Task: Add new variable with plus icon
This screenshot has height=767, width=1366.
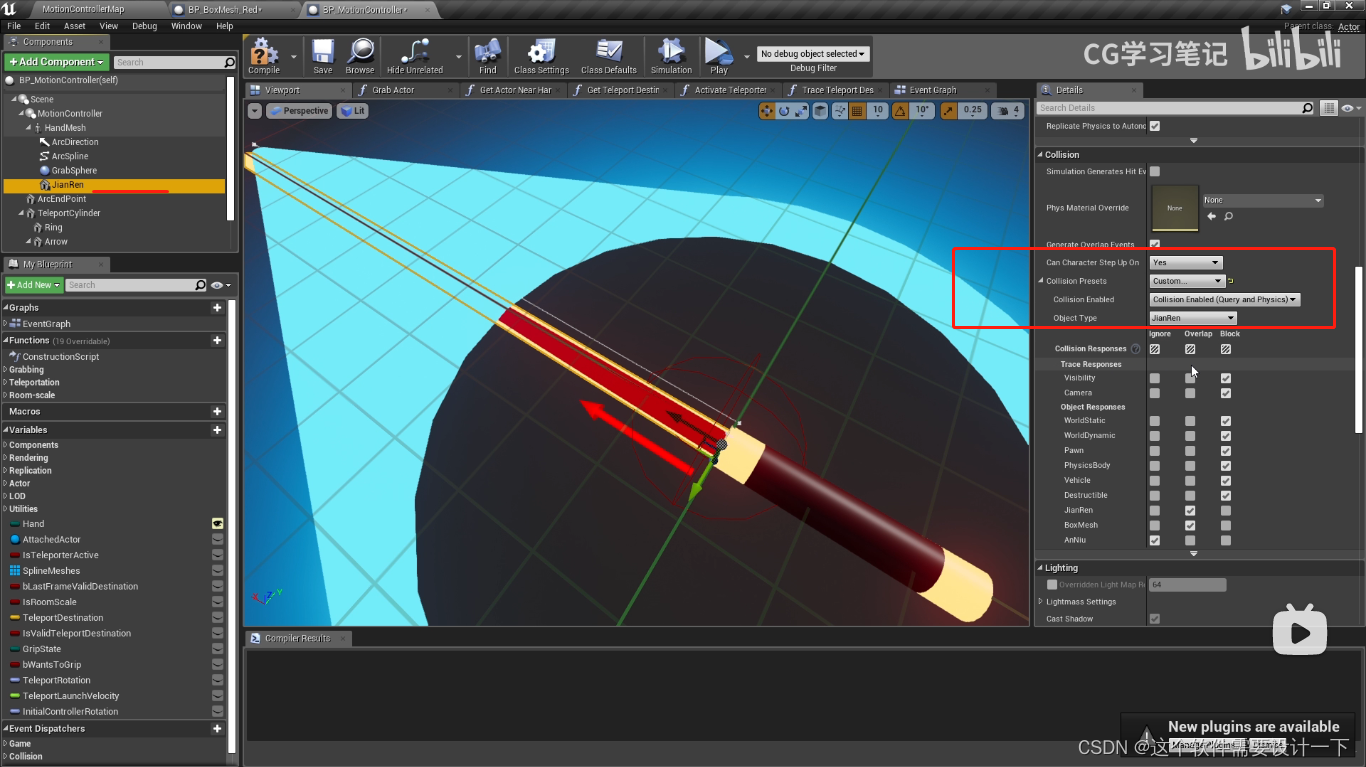Action: [x=217, y=430]
